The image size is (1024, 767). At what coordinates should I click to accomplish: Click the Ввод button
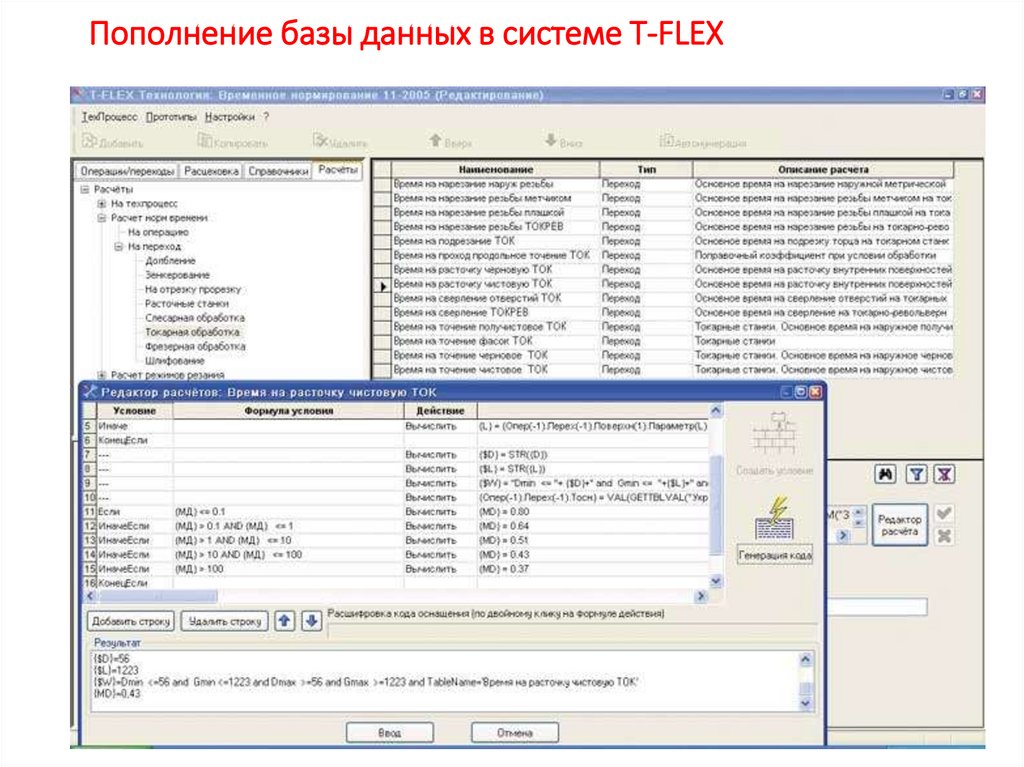click(389, 733)
